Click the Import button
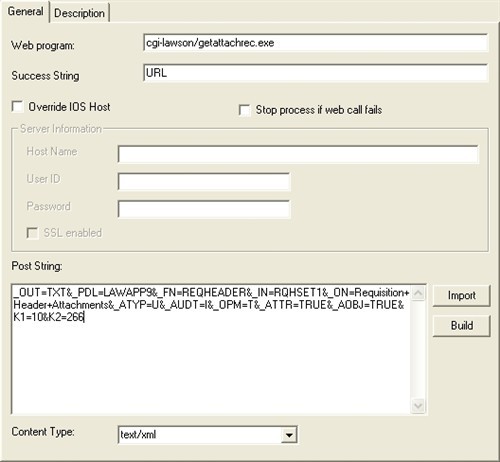500x462 pixels. 461,296
